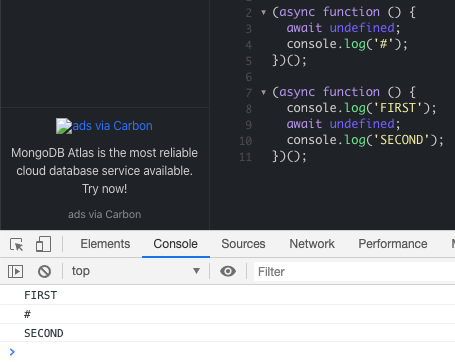Click line number 6 in the gutter

point(249,77)
